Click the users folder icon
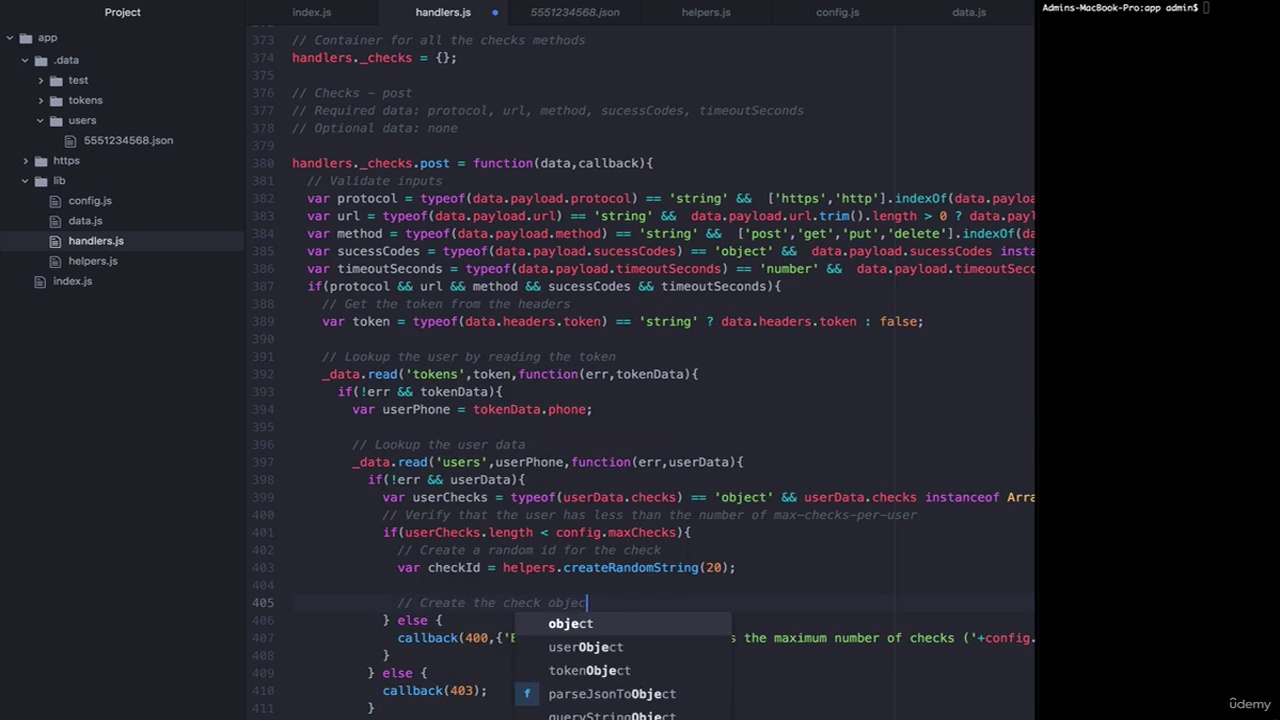 57,120
